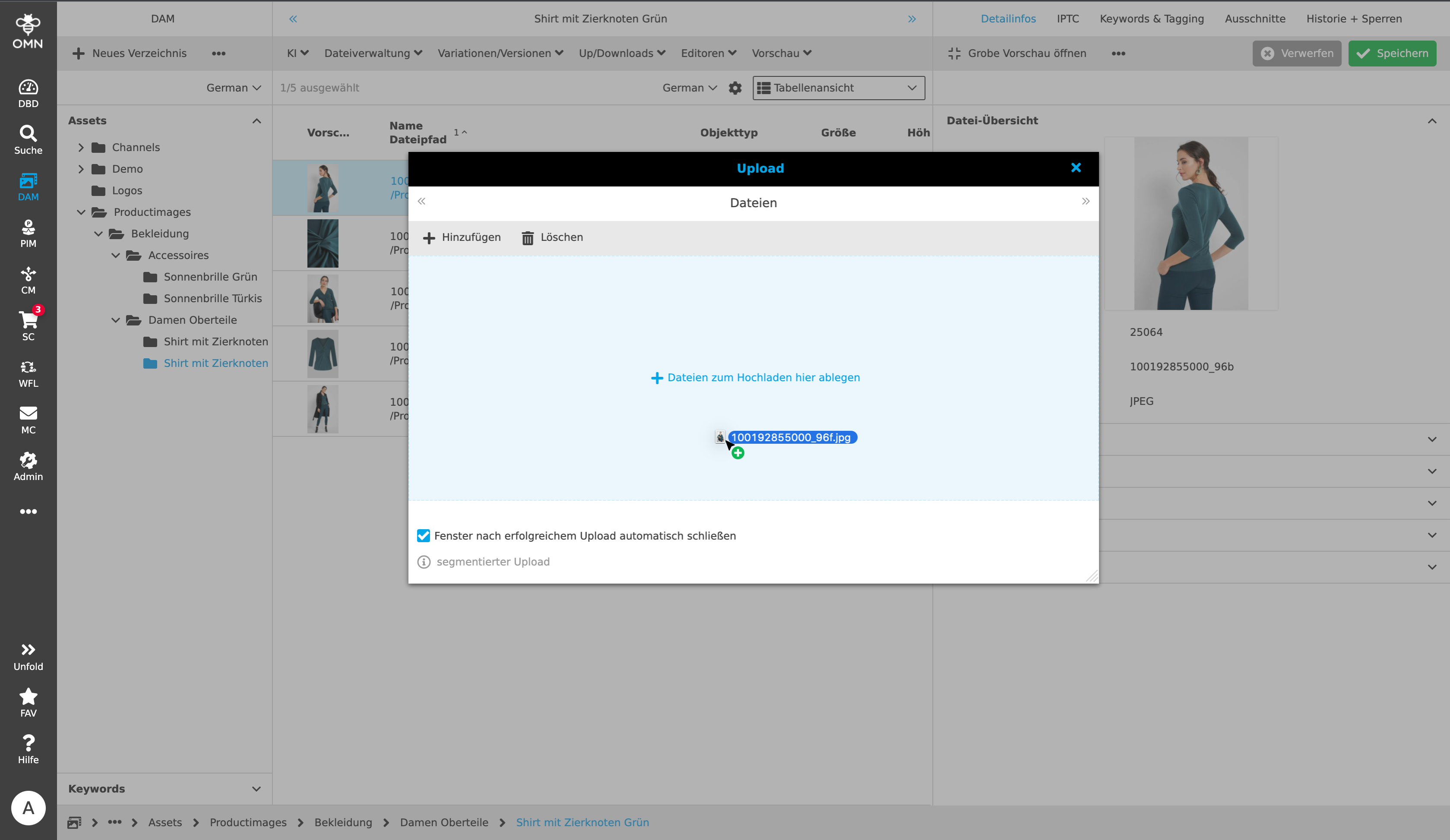Expand the Keywords panel
This screenshot has height=840, width=1450.
point(256,789)
